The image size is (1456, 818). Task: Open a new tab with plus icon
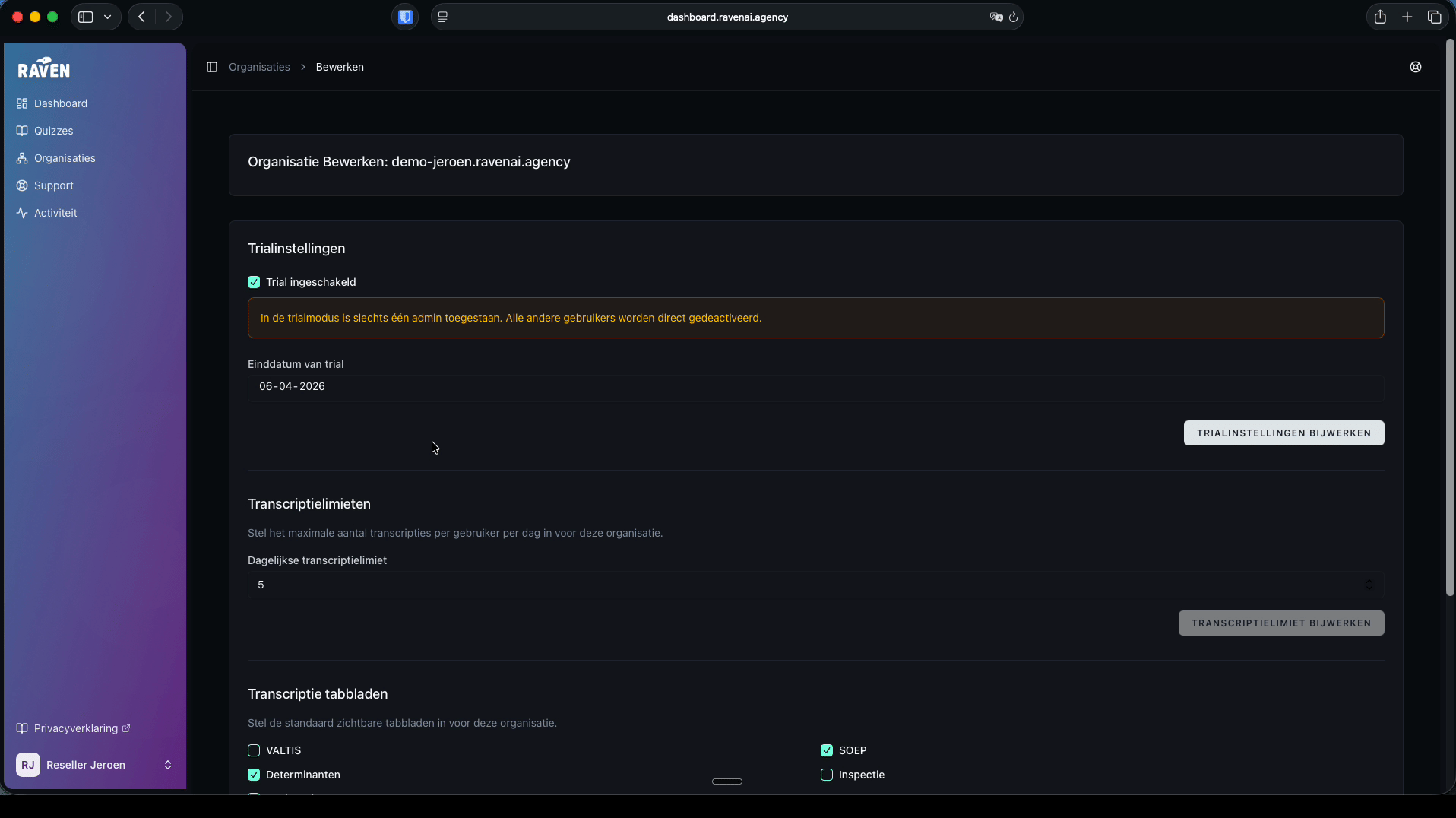(1407, 17)
